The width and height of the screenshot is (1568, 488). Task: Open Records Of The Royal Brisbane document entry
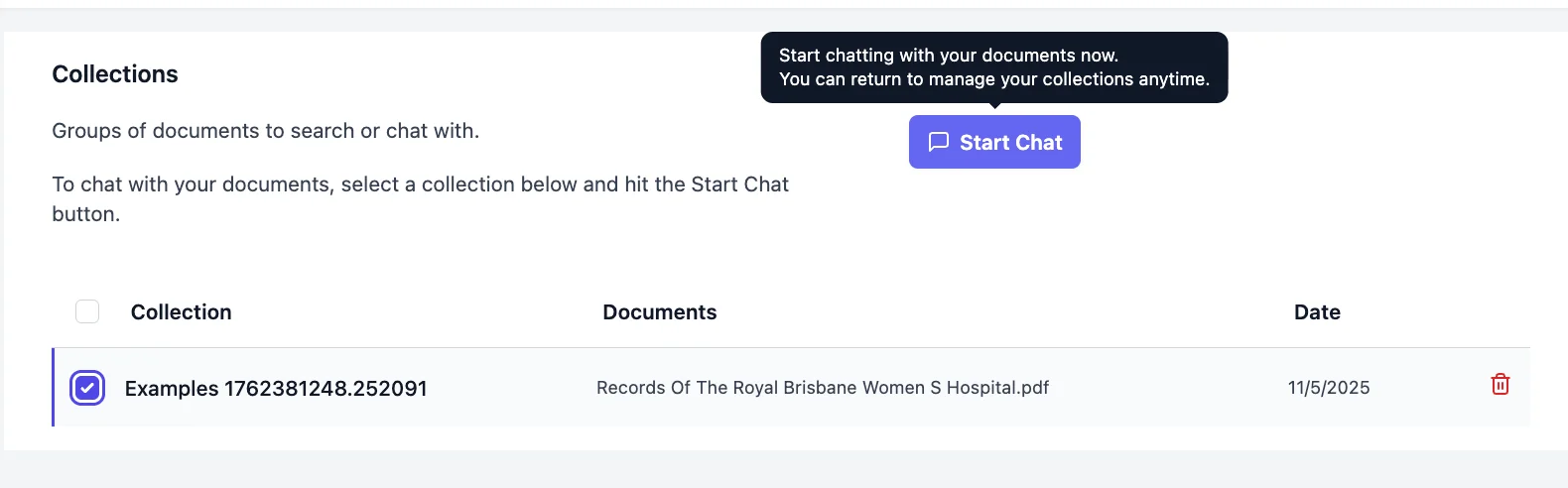pyautogui.click(x=822, y=388)
